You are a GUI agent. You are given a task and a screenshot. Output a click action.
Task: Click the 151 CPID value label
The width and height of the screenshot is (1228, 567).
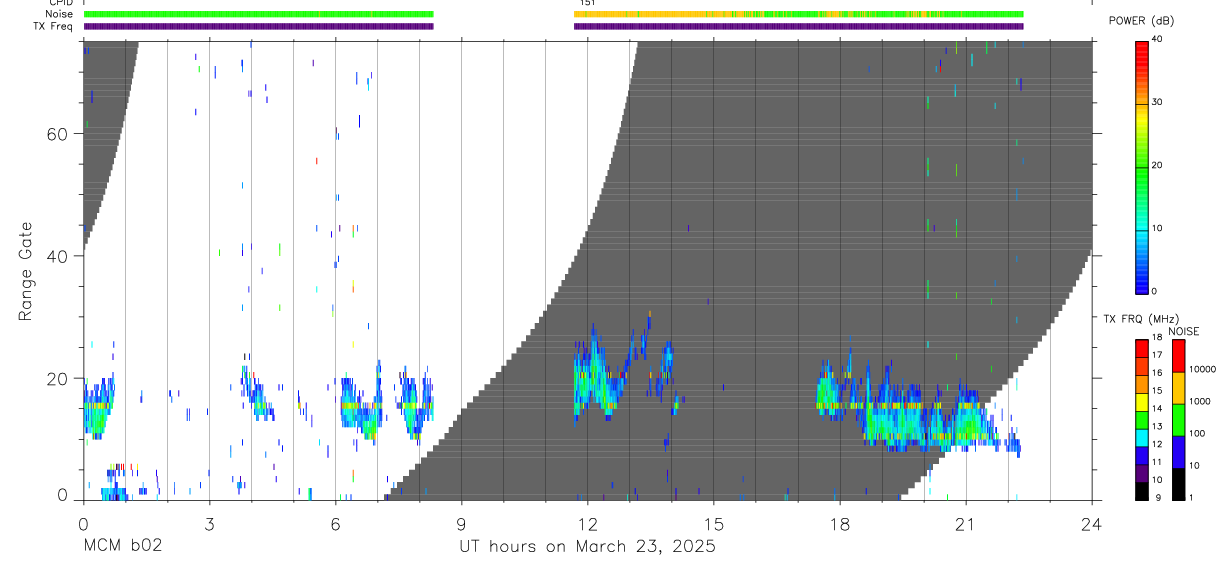[x=588, y=3]
